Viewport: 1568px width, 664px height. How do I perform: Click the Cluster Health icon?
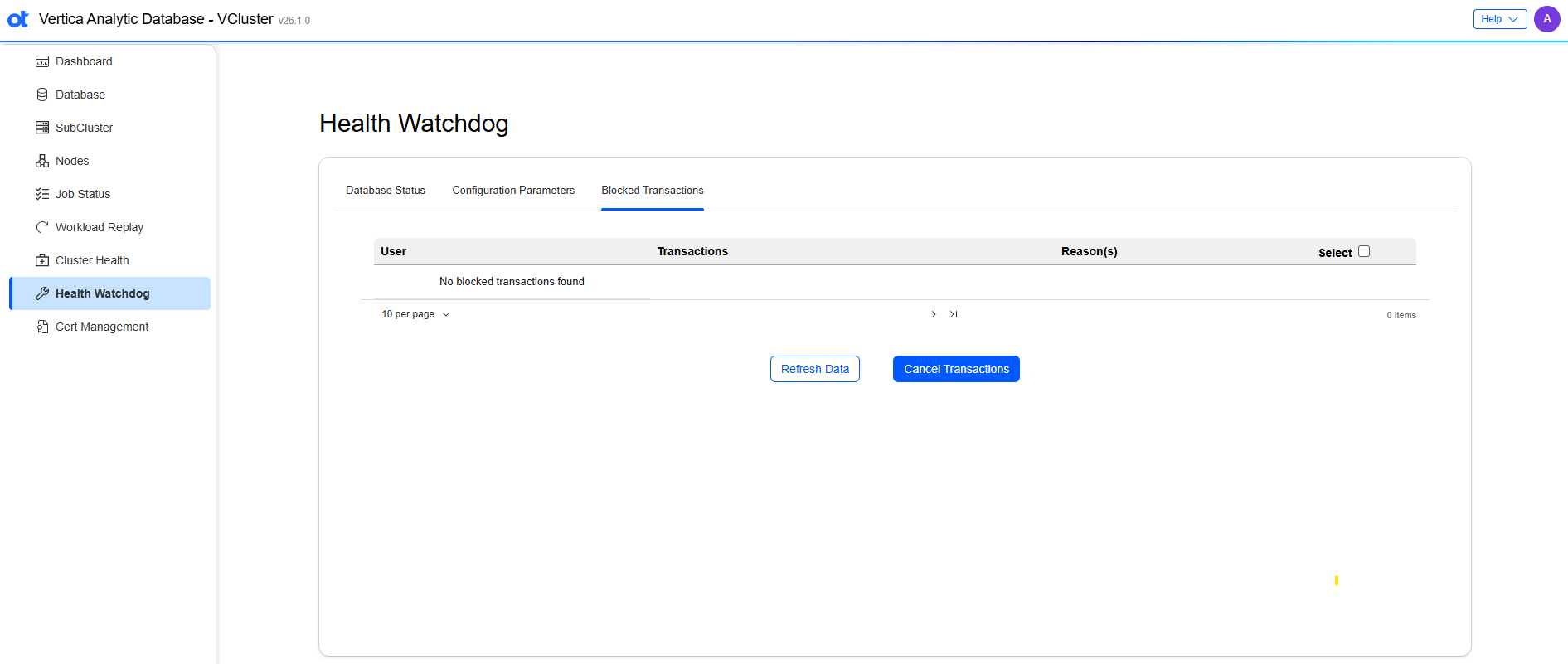point(42,260)
